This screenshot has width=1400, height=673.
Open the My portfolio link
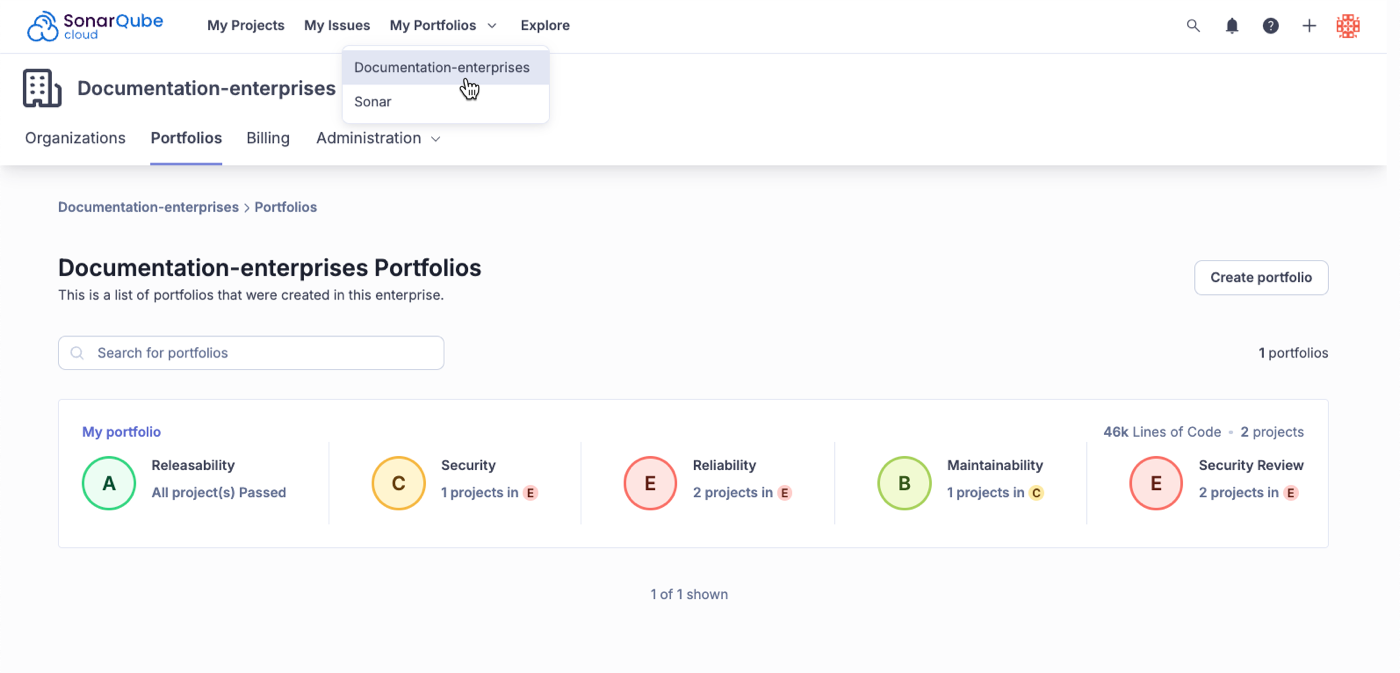121,431
